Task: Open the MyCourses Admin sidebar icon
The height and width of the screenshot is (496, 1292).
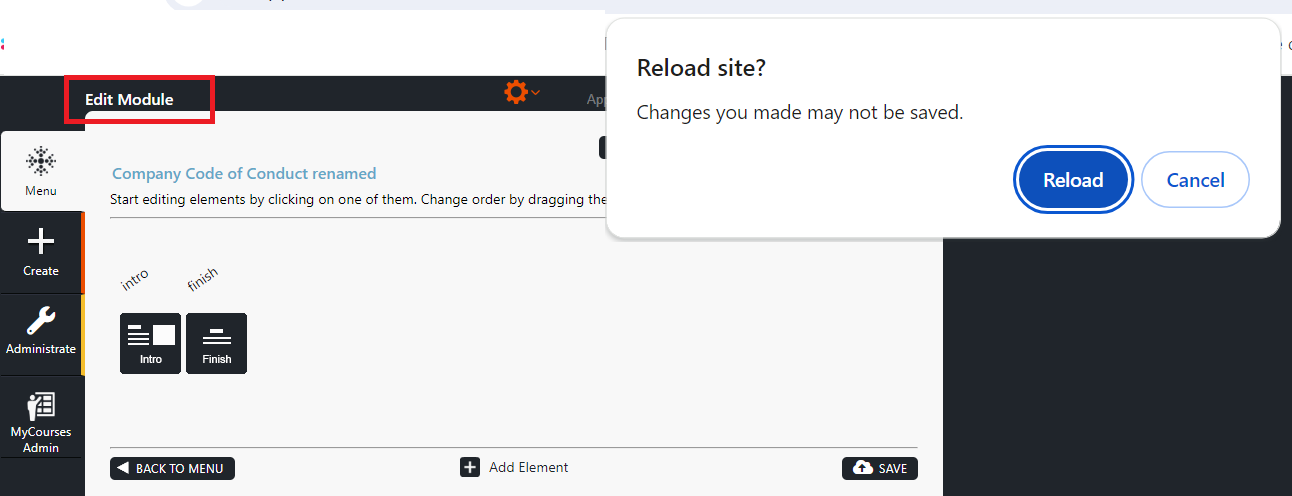Action: click(x=41, y=405)
